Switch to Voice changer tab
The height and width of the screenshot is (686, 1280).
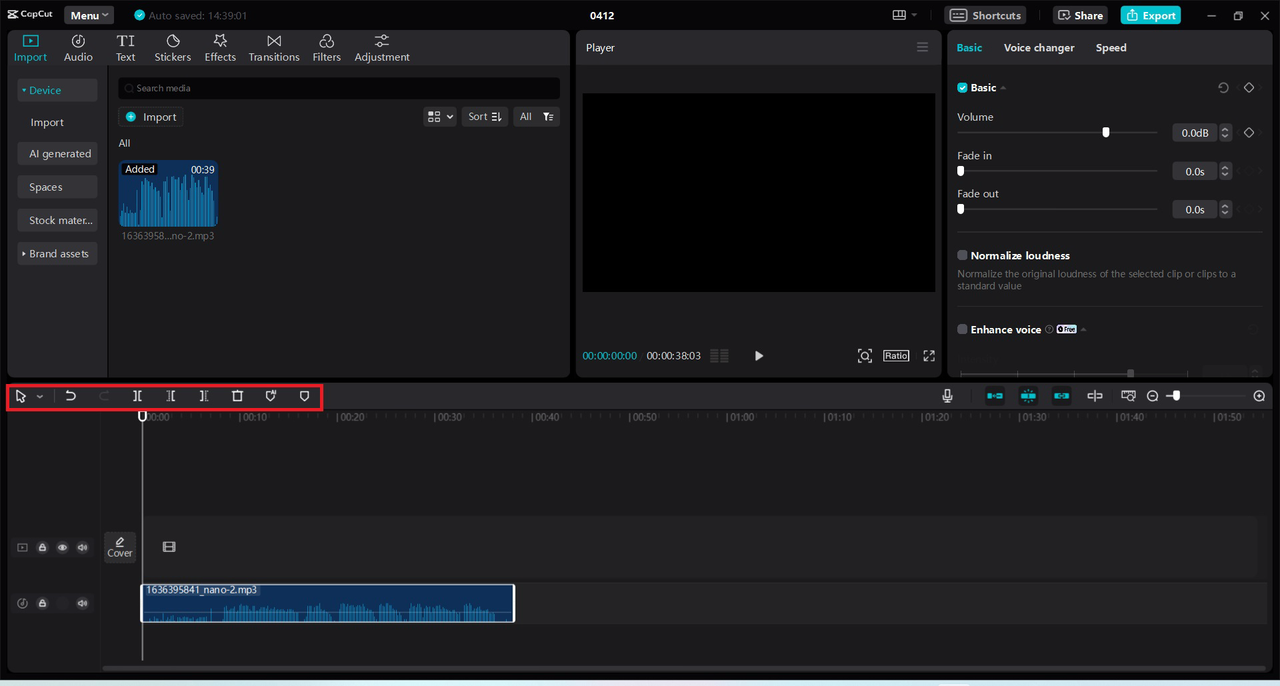(1039, 48)
